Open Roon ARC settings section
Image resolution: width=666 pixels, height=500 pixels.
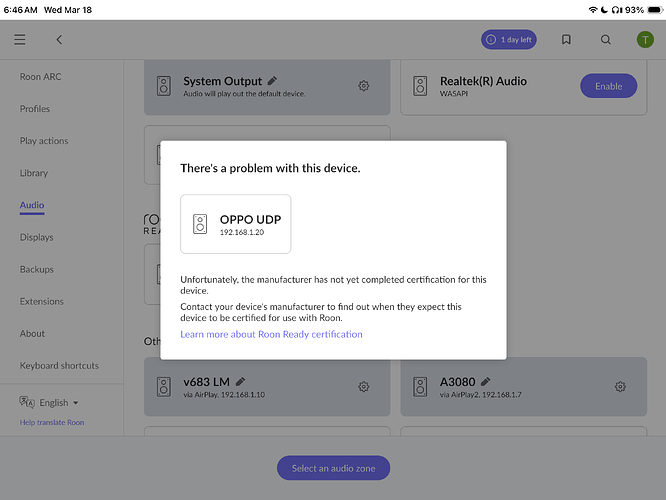(40, 77)
